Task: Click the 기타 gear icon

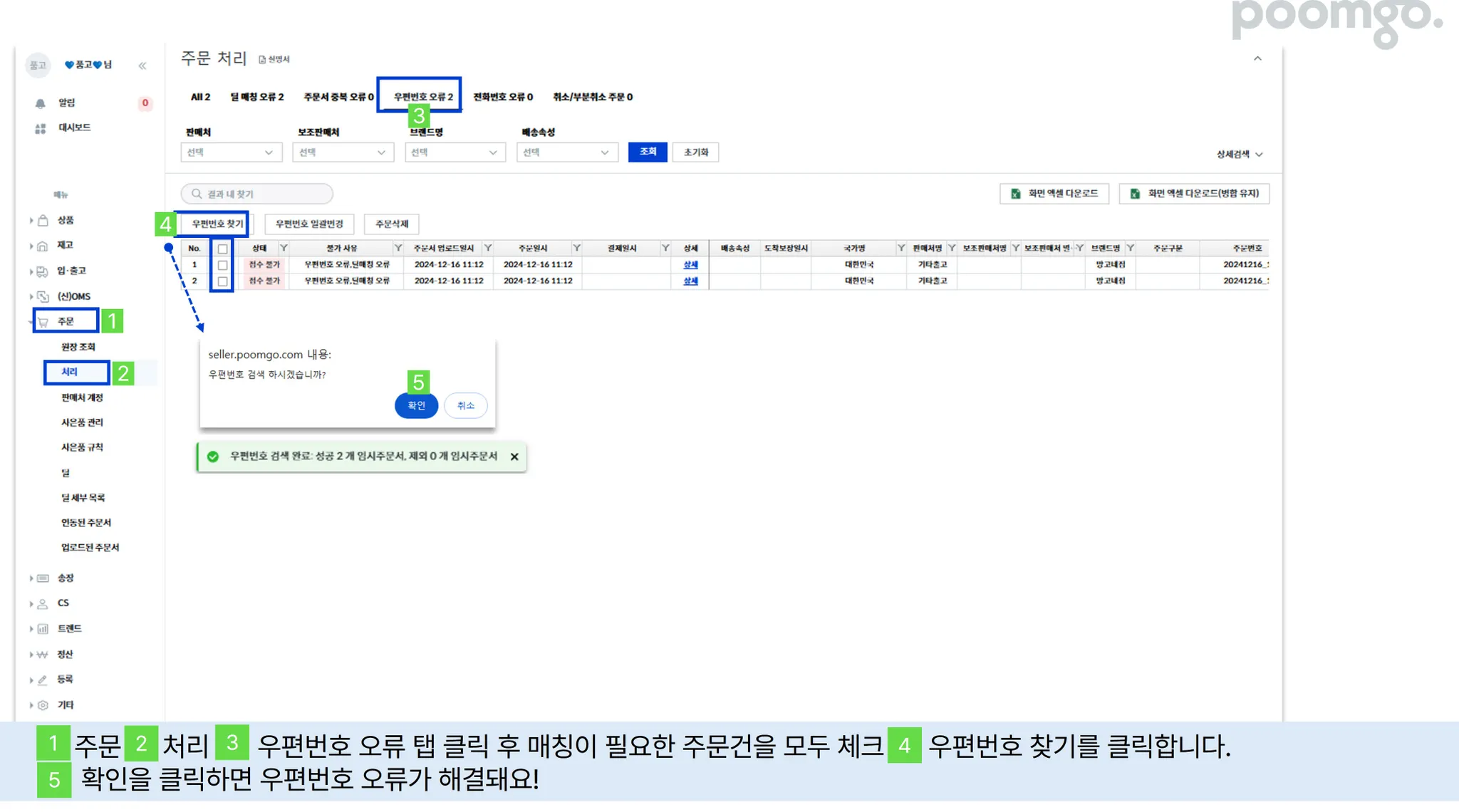Action: tap(43, 705)
